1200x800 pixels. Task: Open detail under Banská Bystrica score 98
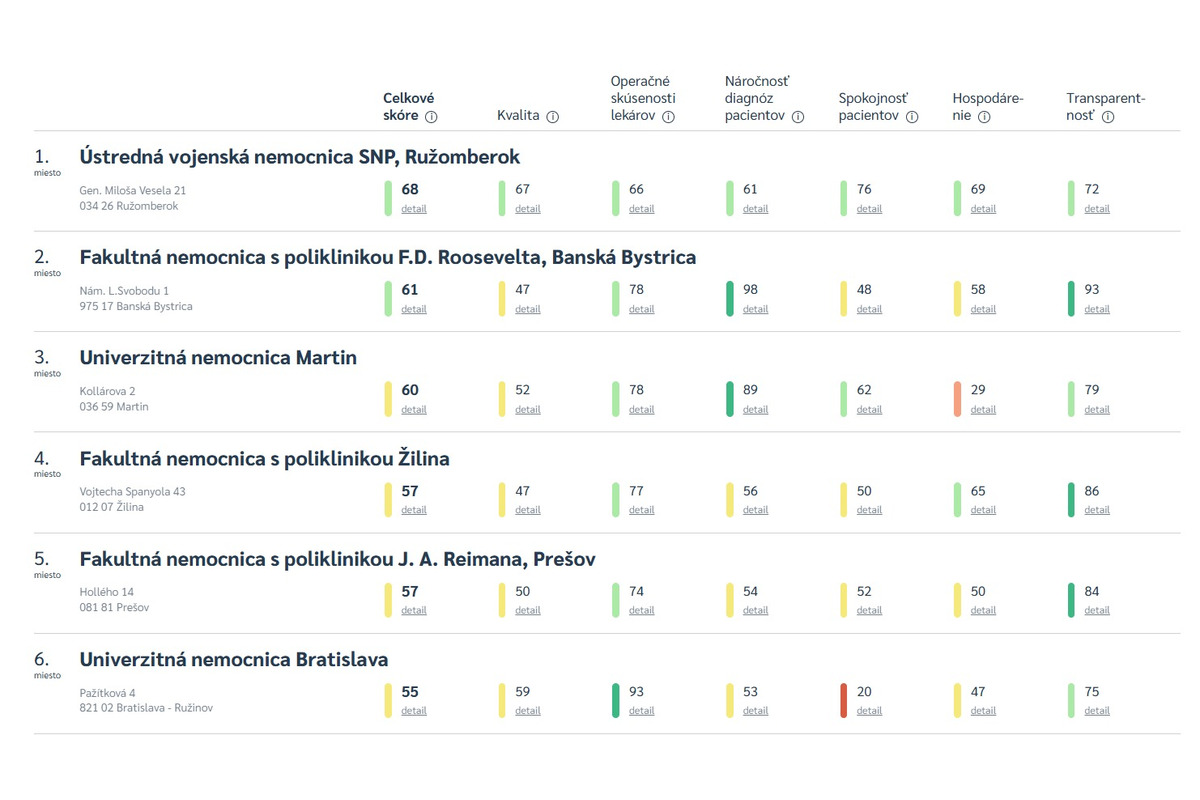755,309
